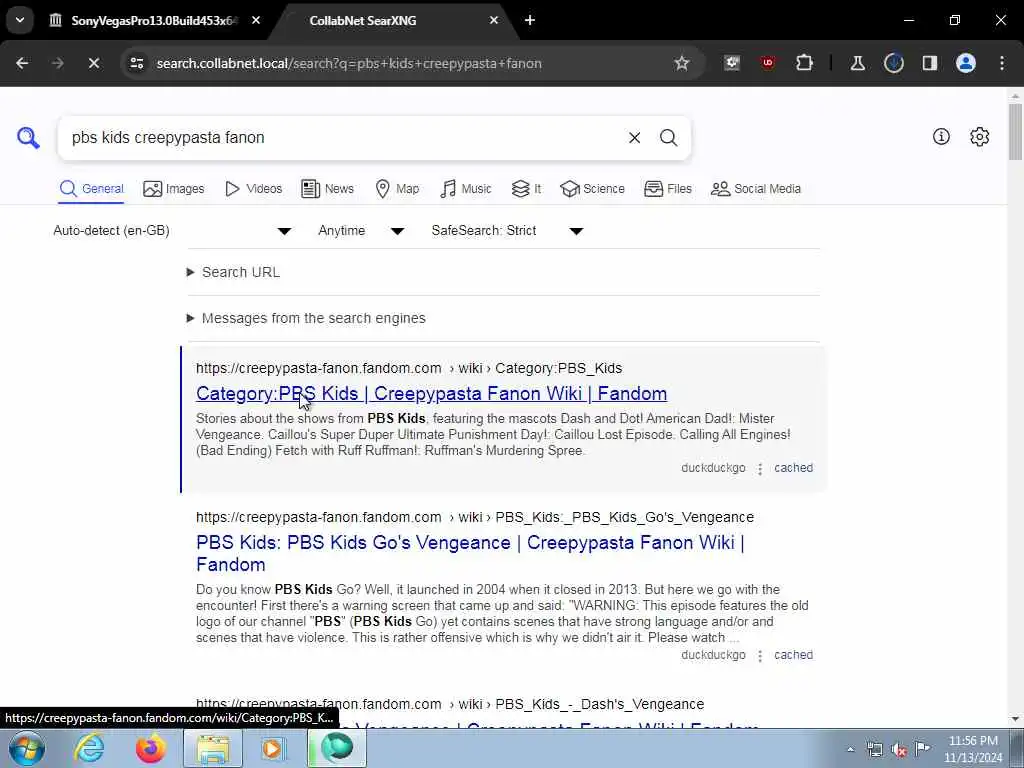This screenshot has width=1024, height=768.
Task: Bookmark this page with the star
Action: click(682, 63)
